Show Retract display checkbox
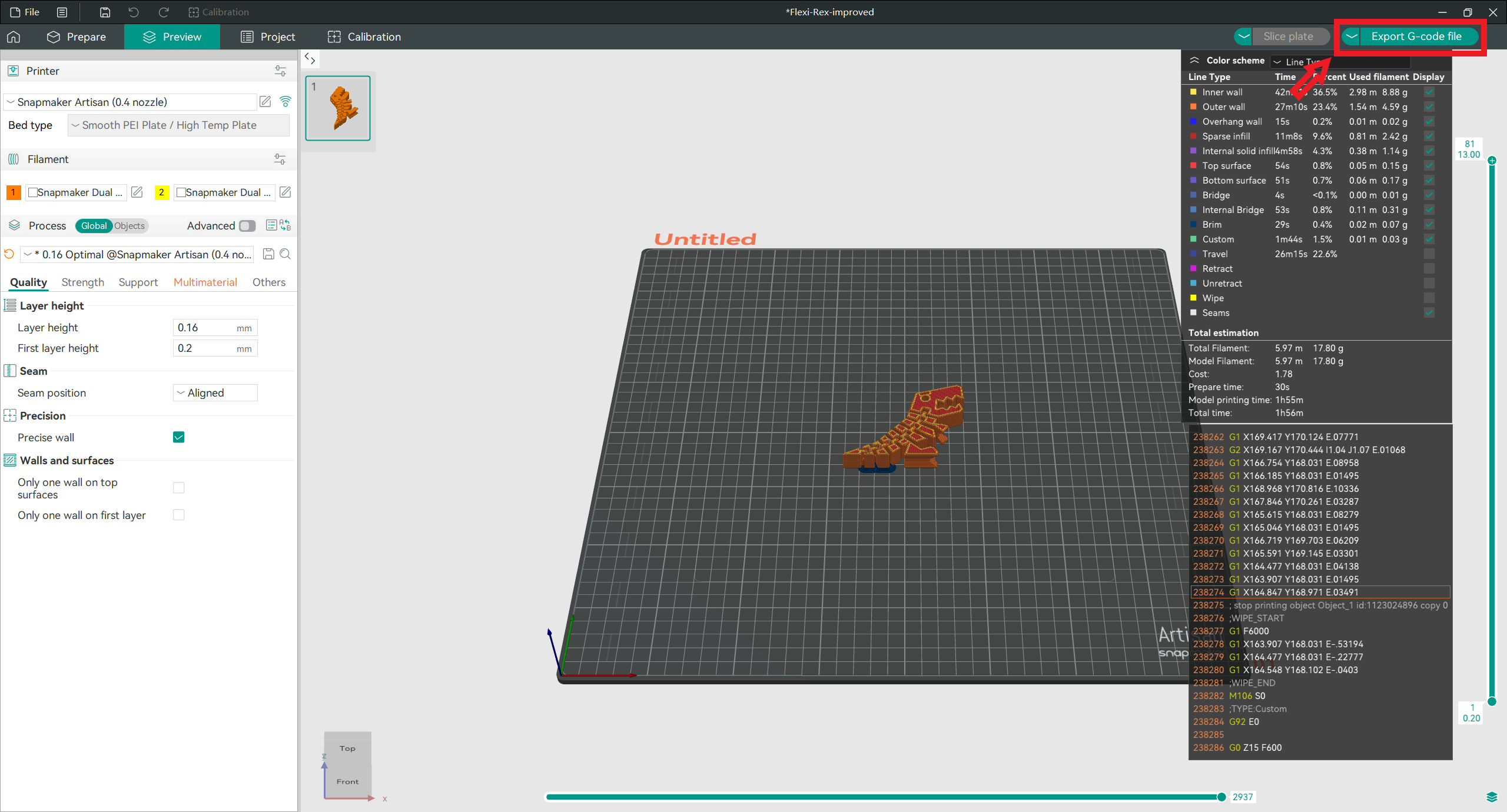This screenshot has height=812, width=1507. [1429, 268]
